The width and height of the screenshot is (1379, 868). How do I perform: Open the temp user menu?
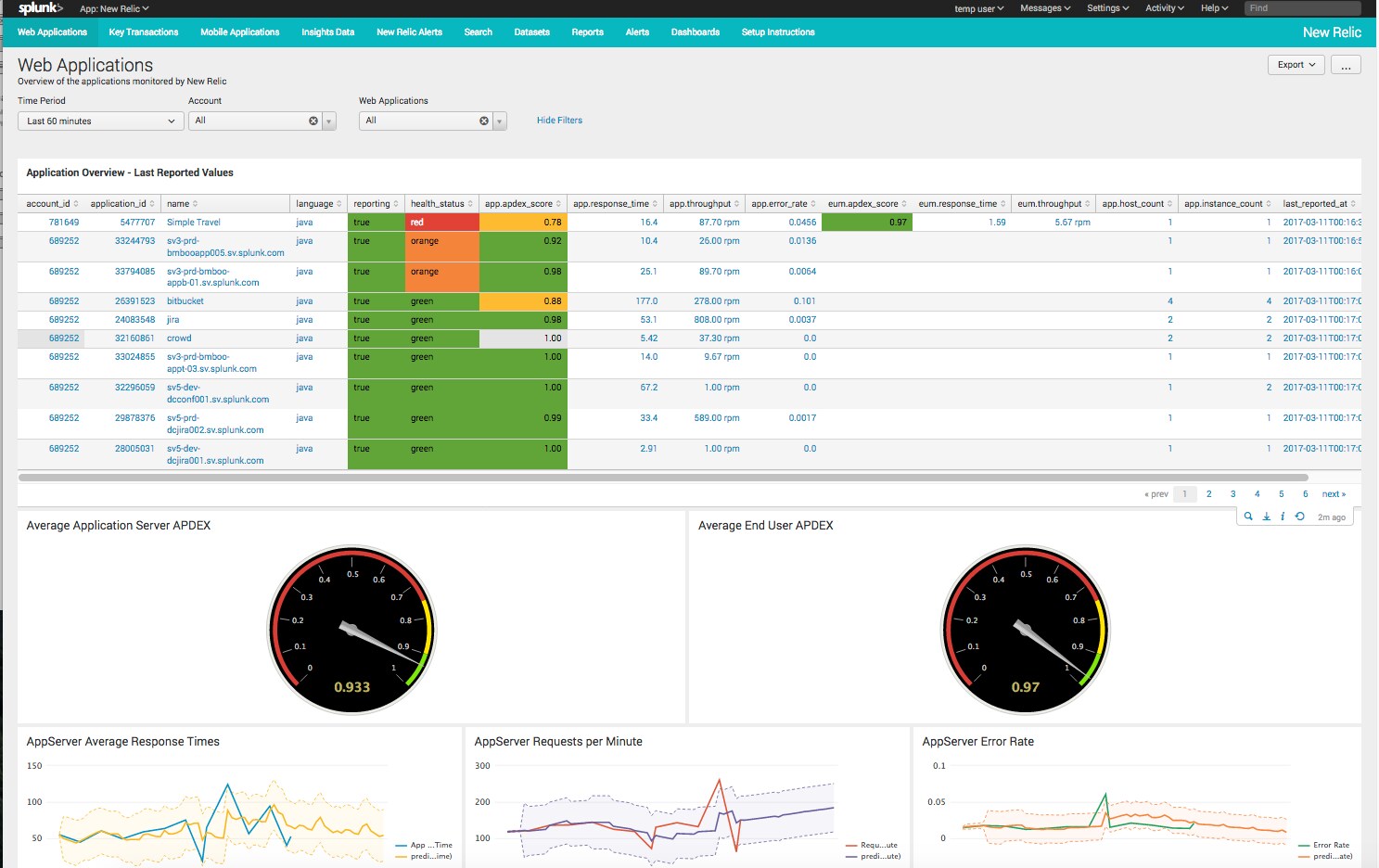point(978,8)
